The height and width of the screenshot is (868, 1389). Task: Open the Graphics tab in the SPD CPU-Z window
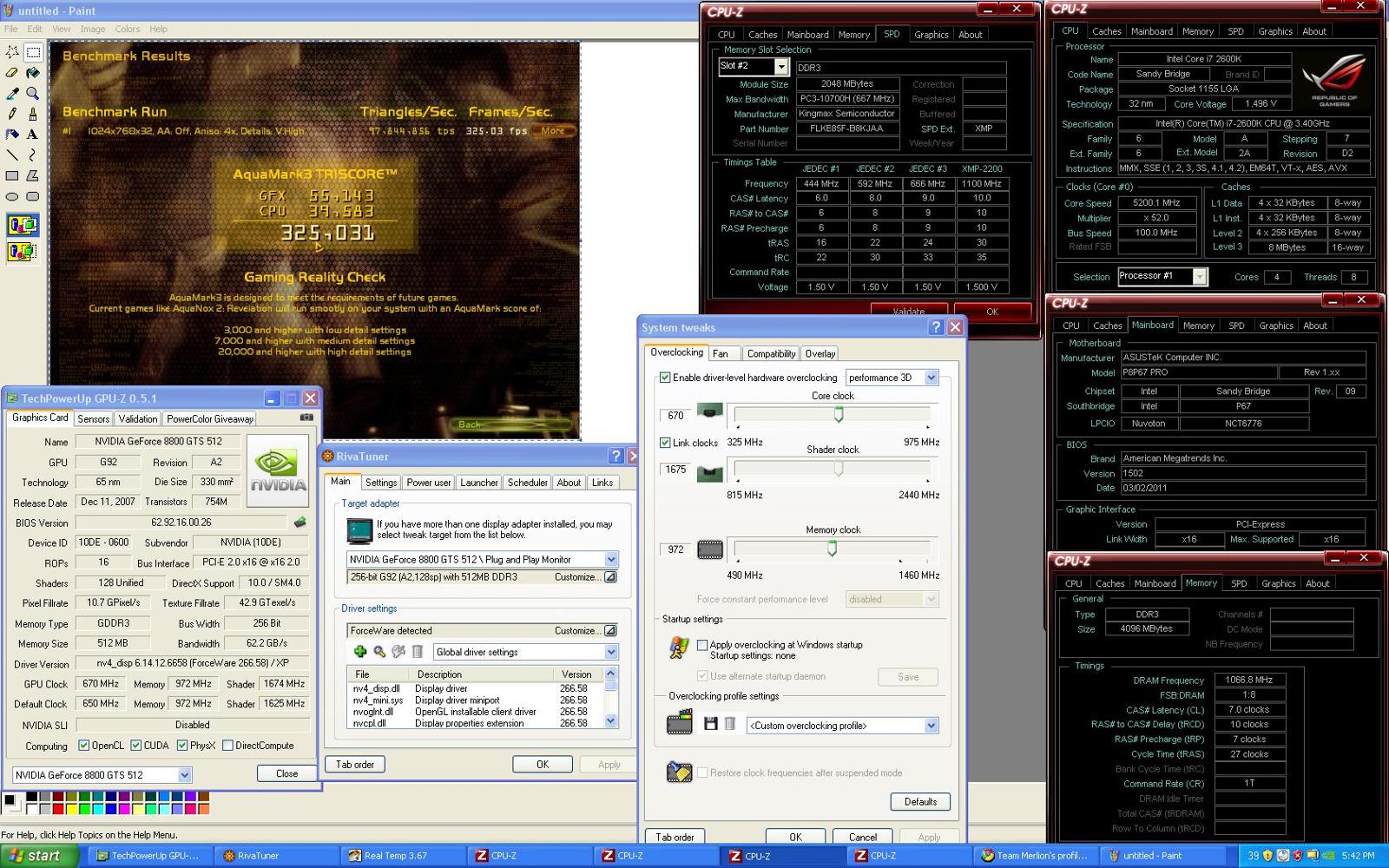[x=931, y=35]
